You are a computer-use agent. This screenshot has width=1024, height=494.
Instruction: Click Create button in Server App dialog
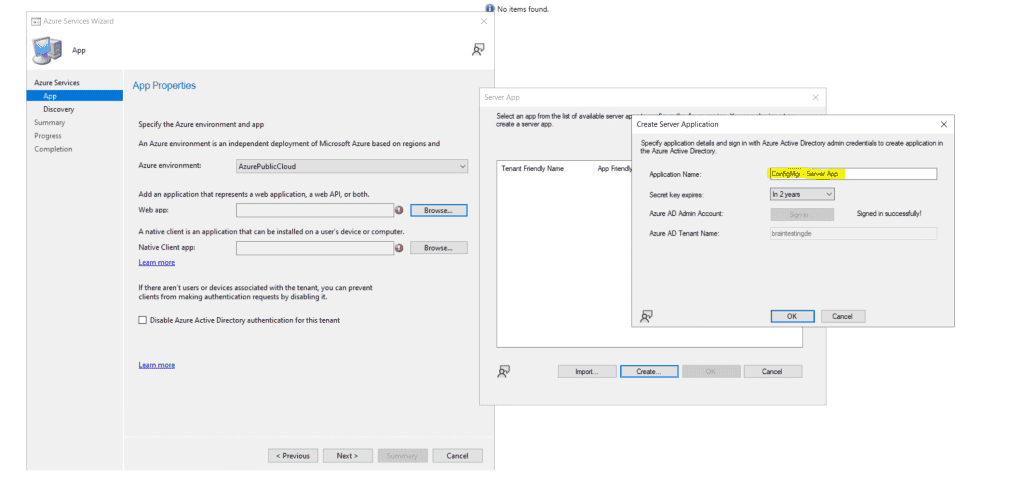649,371
